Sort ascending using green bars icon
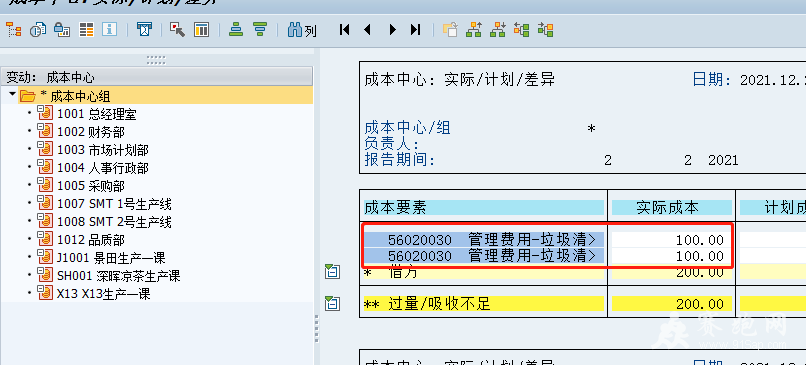 click(236, 29)
